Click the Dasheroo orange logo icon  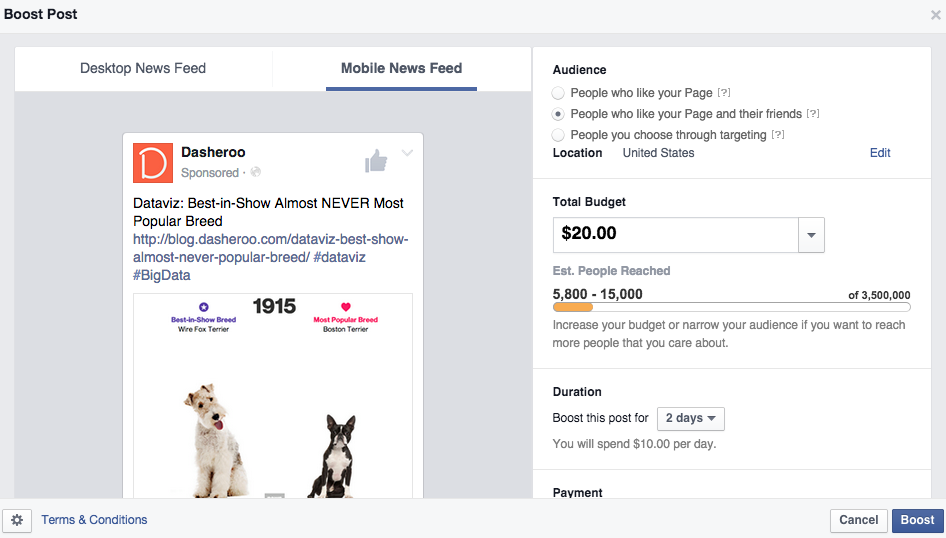click(153, 163)
